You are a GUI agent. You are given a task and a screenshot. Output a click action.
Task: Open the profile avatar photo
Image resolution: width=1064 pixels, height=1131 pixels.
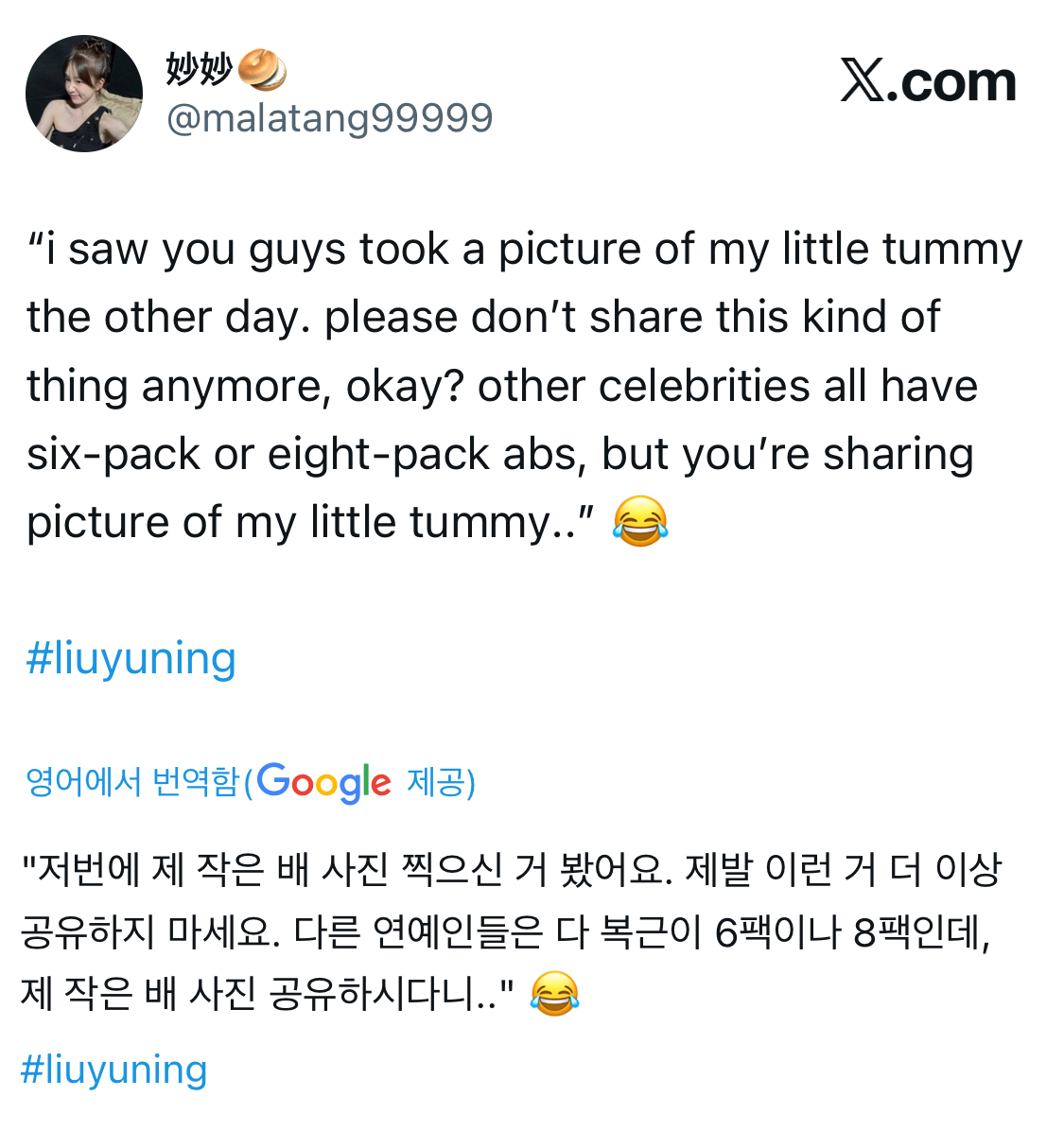point(84,94)
